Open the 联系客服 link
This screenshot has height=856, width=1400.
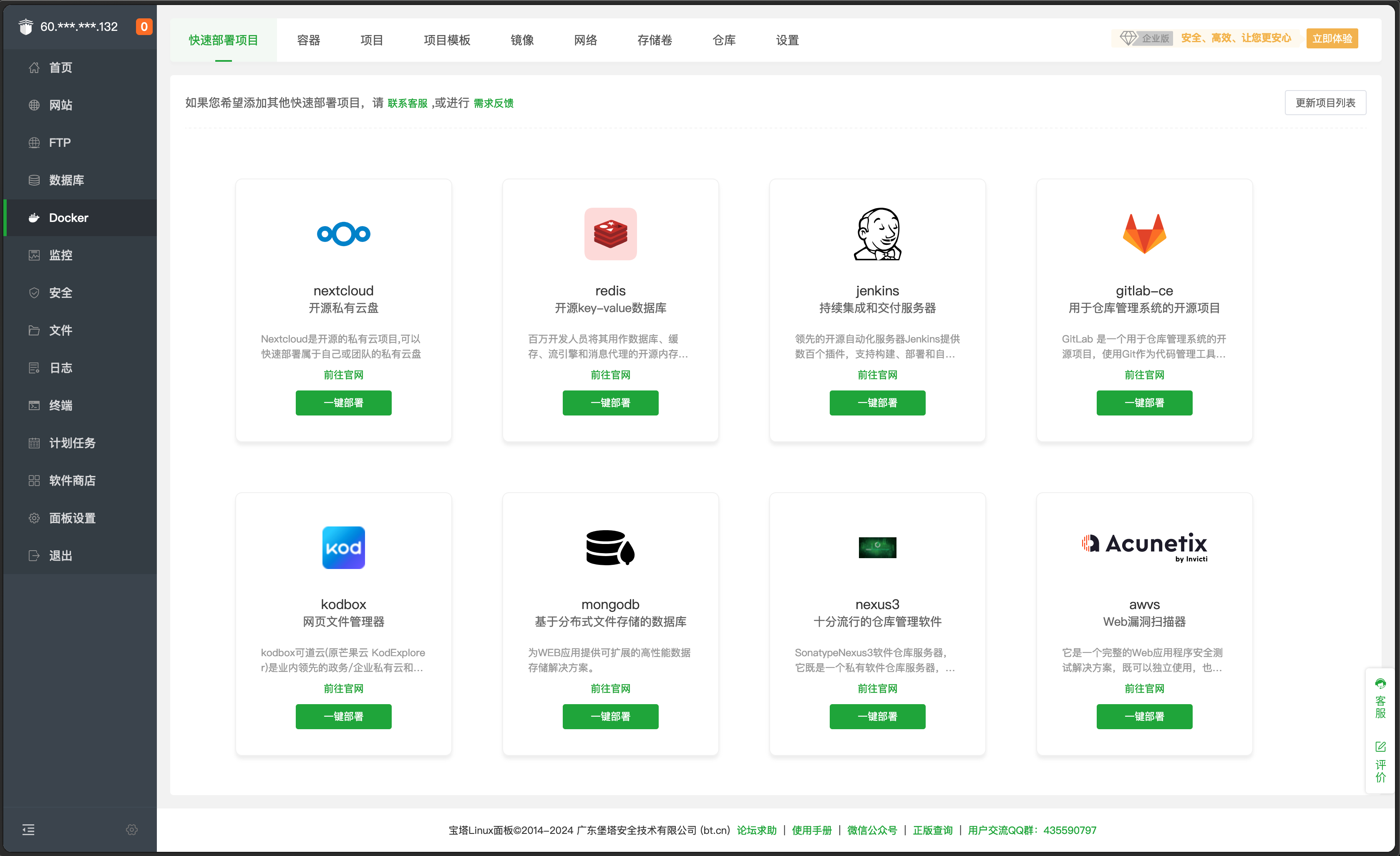point(408,103)
